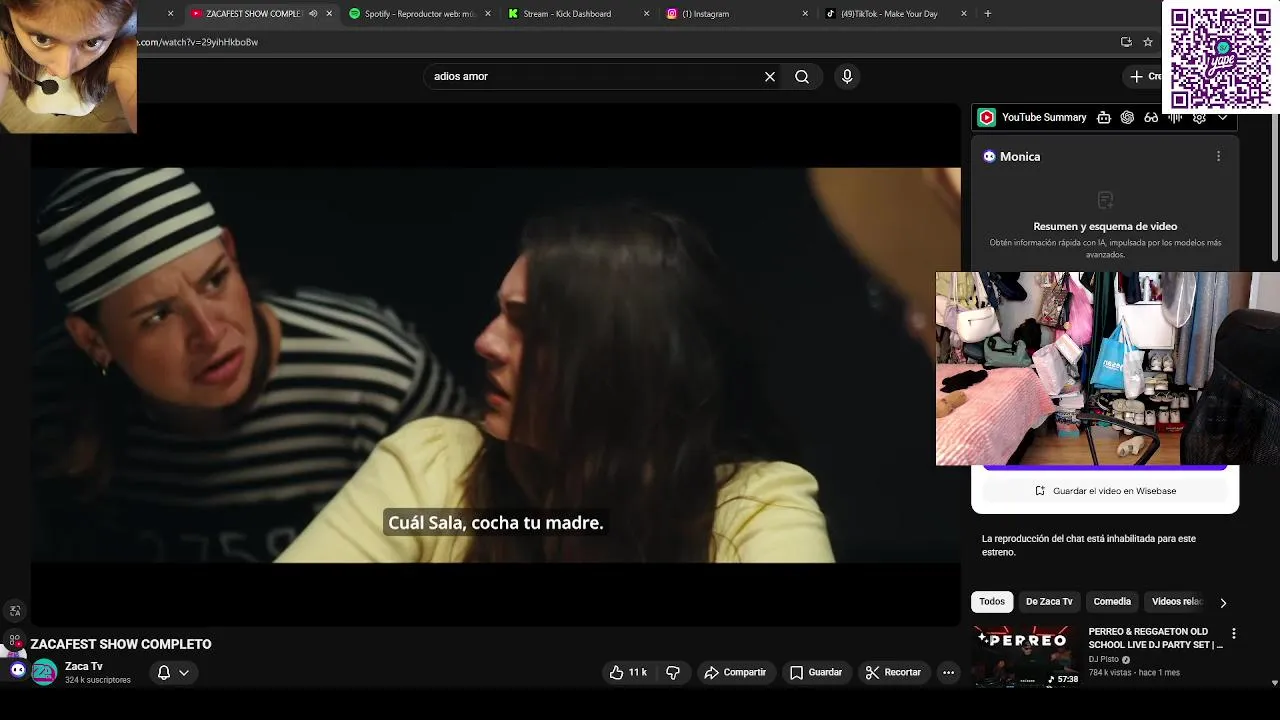Open Monica panel three-dot menu
Image resolution: width=1280 pixels, height=720 pixels.
tap(1218, 156)
